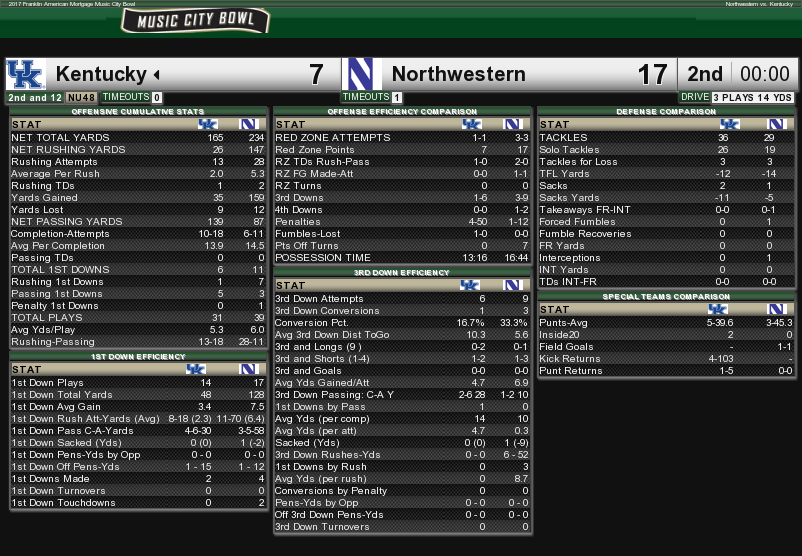Click the game clock 00:00
This screenshot has width=802, height=556.
[765, 74]
